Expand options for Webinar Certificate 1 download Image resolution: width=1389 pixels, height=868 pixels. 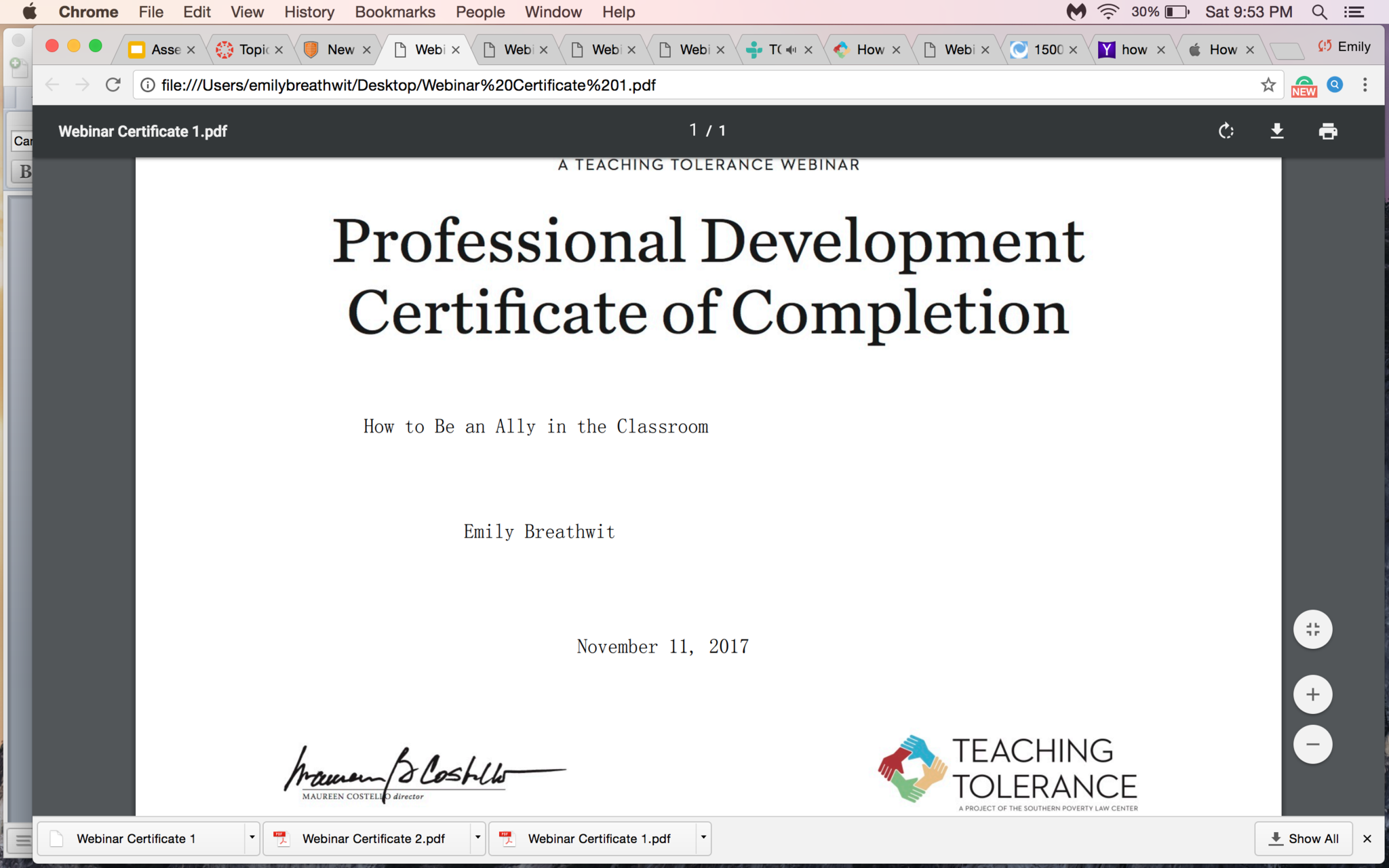tap(252, 837)
